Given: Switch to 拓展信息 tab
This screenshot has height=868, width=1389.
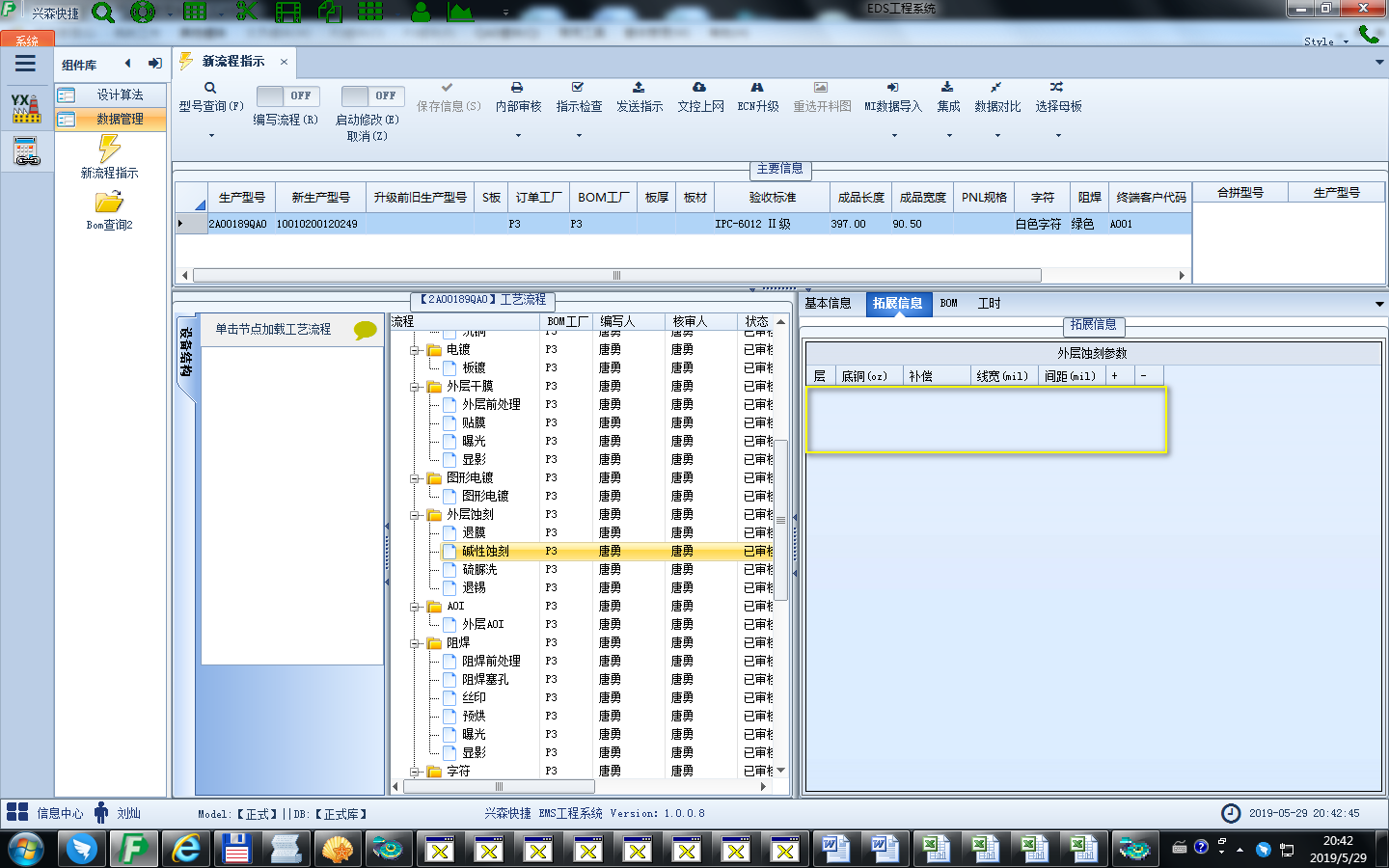Looking at the screenshot, I should coord(897,304).
